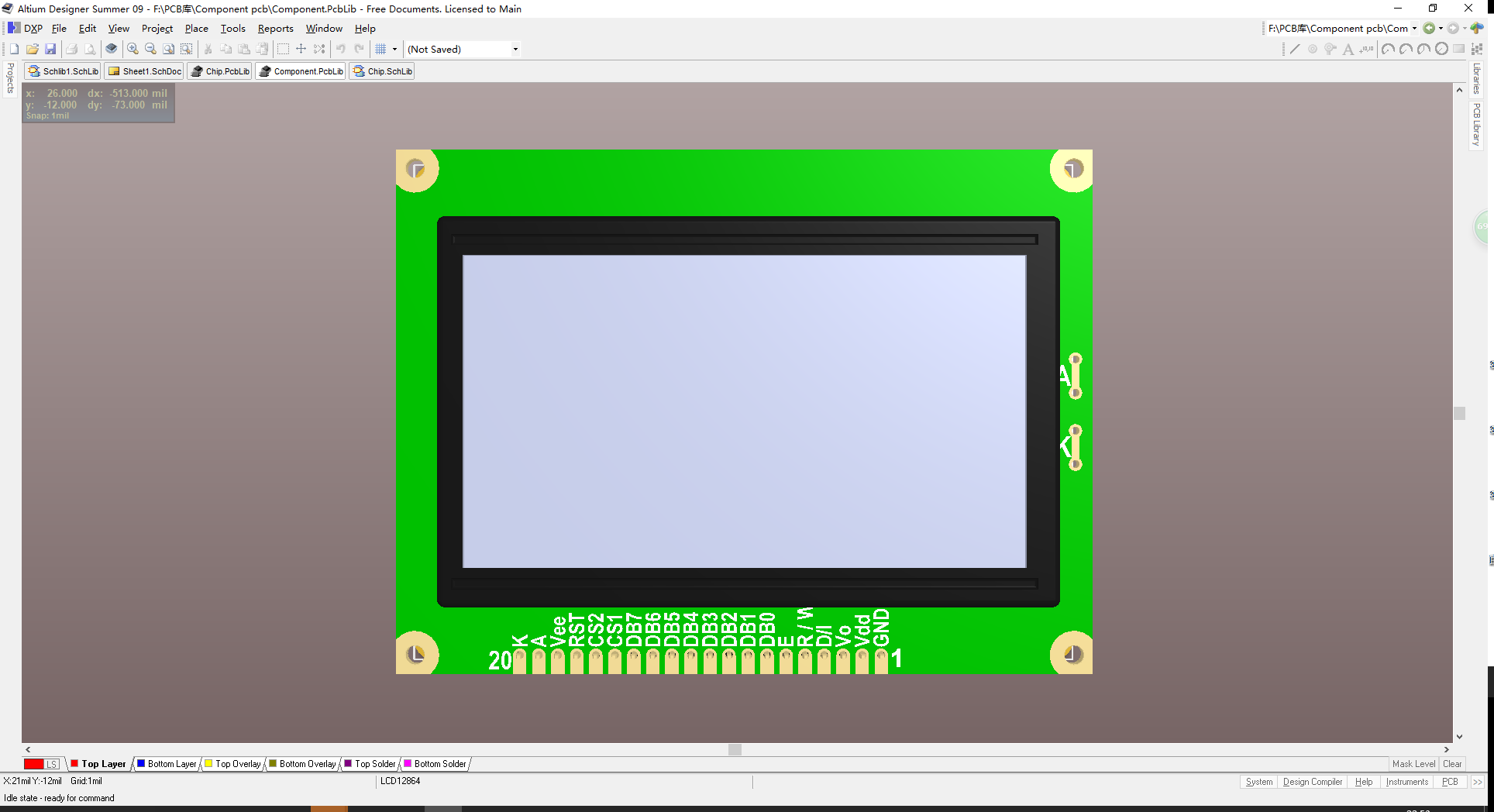Screen dimensions: 1494x812
Task: Switch to the Sheet1.SchDoc document tab
Action: pos(145,71)
